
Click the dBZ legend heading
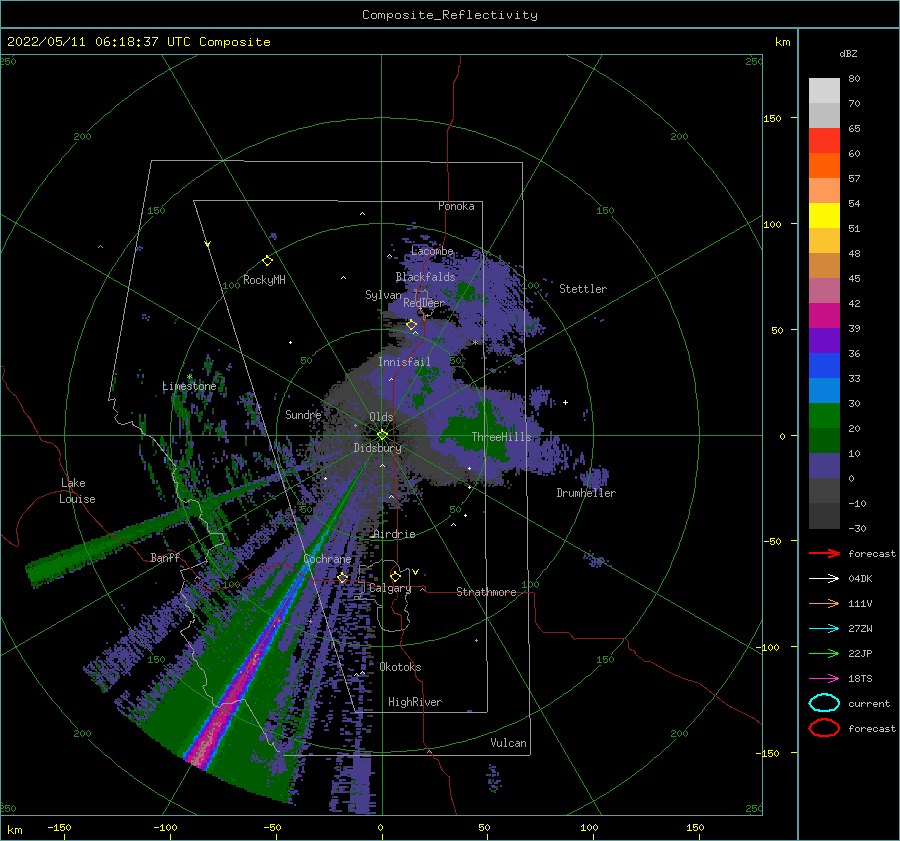point(848,53)
